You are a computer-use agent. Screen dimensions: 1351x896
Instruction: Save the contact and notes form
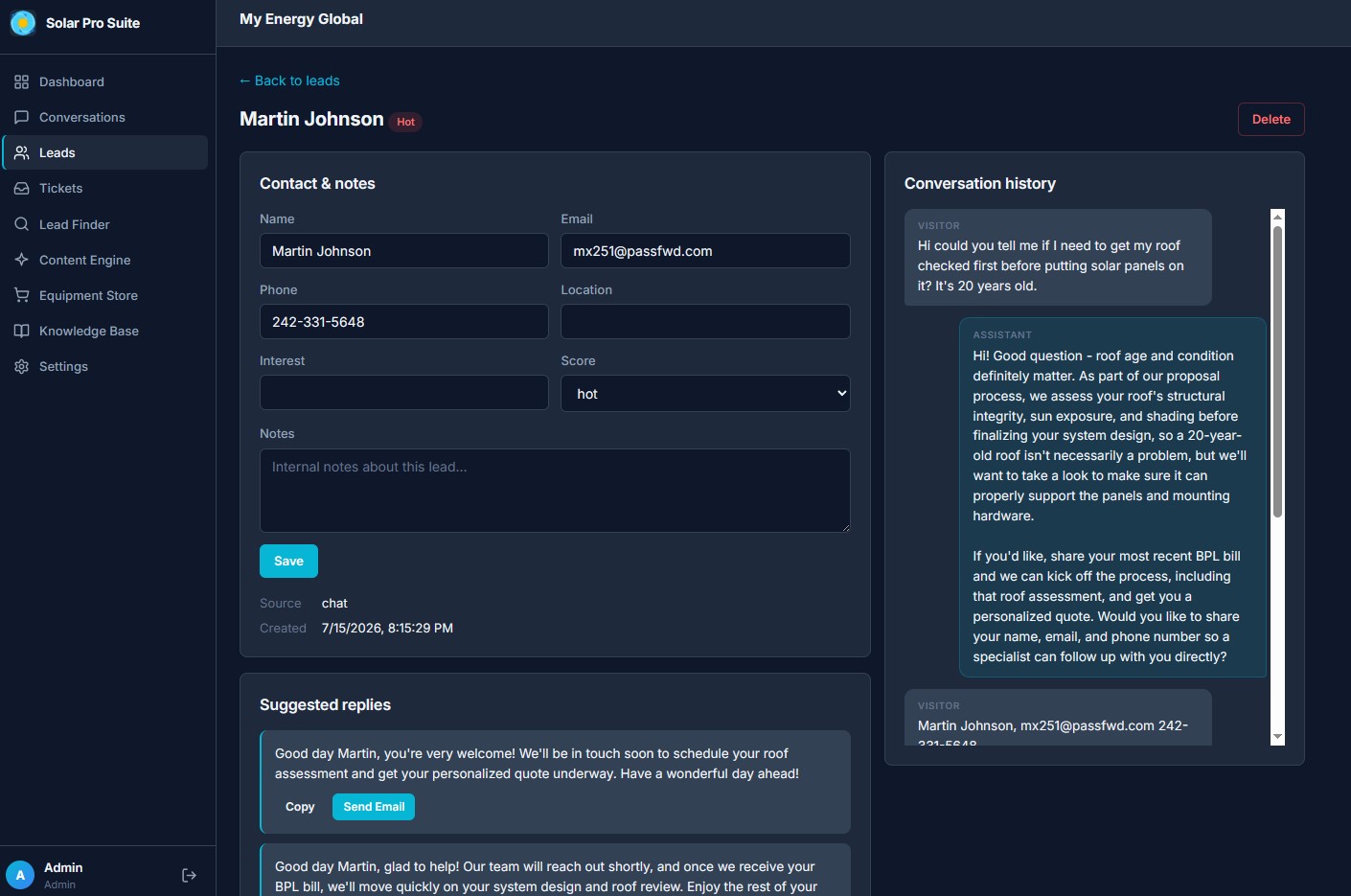click(288, 562)
